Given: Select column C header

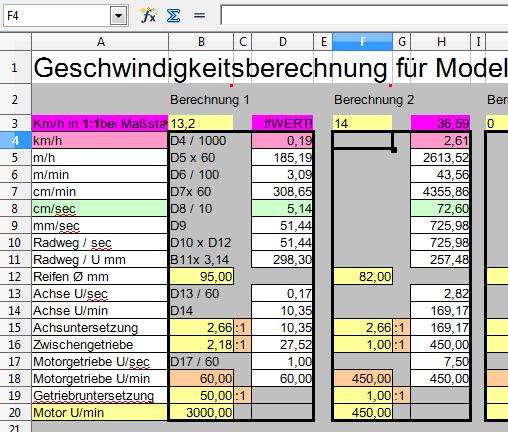Looking at the screenshot, I should point(243,42).
